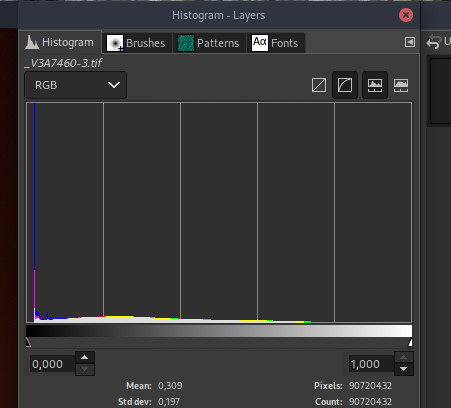Select logarithmic histogram scale icon
The image size is (451, 408).
point(345,85)
